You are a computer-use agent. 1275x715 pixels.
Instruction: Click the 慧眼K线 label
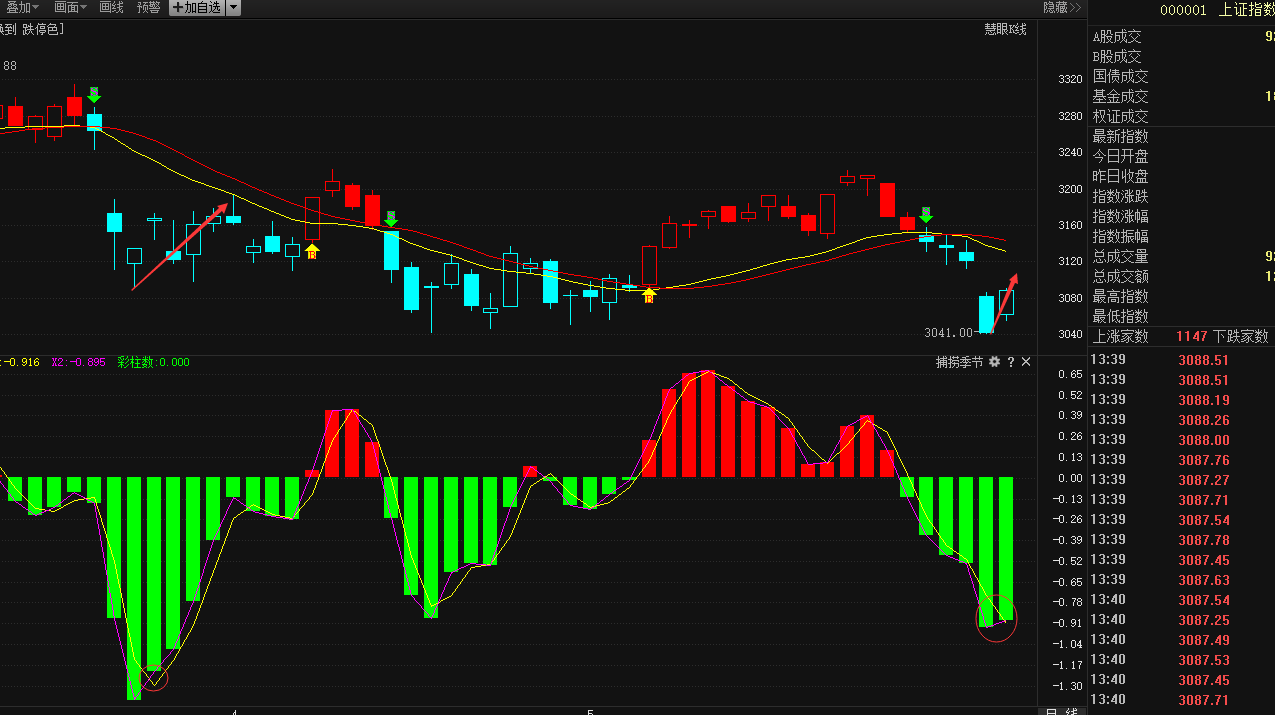1005,29
